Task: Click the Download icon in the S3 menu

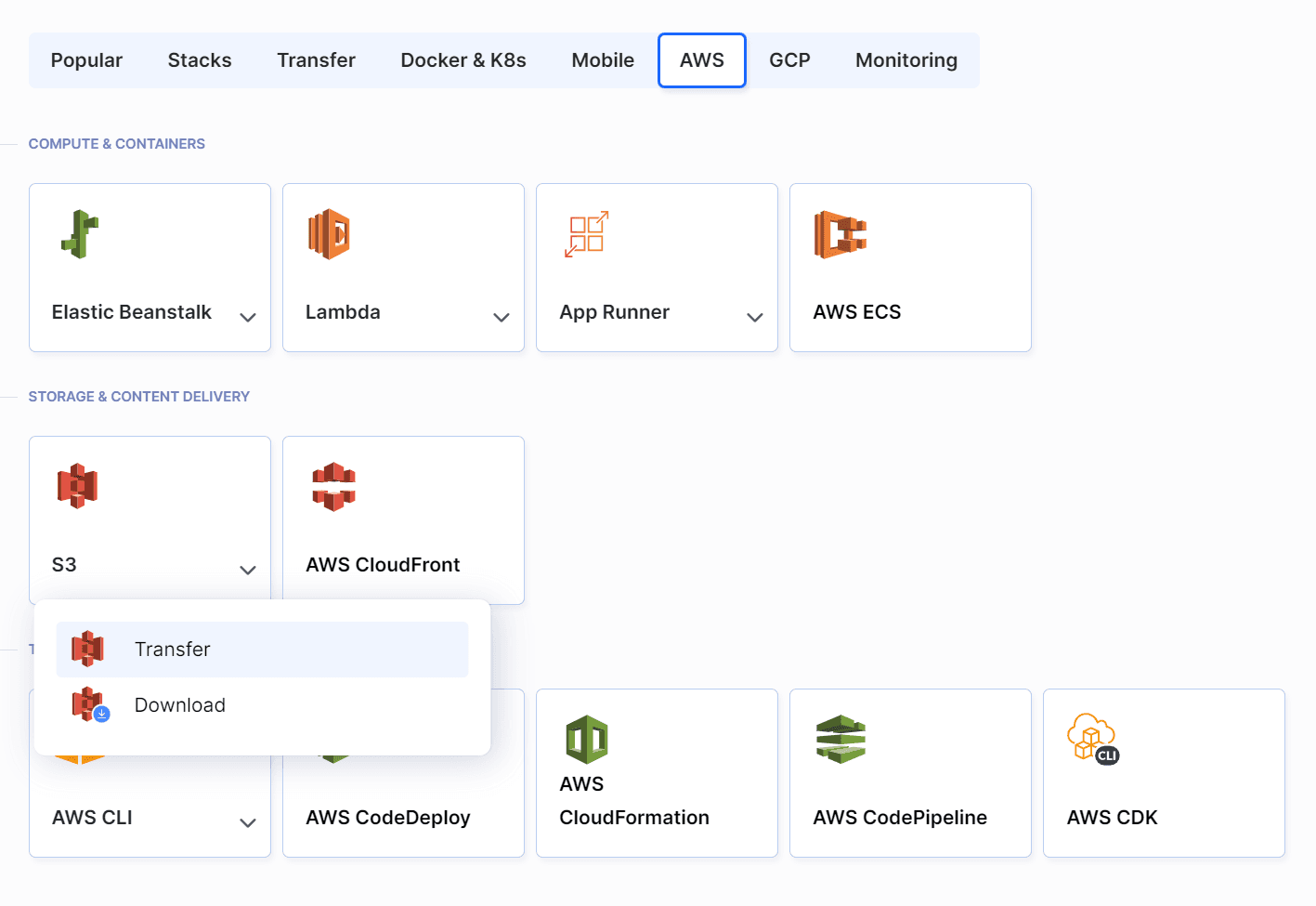Action: 88,704
